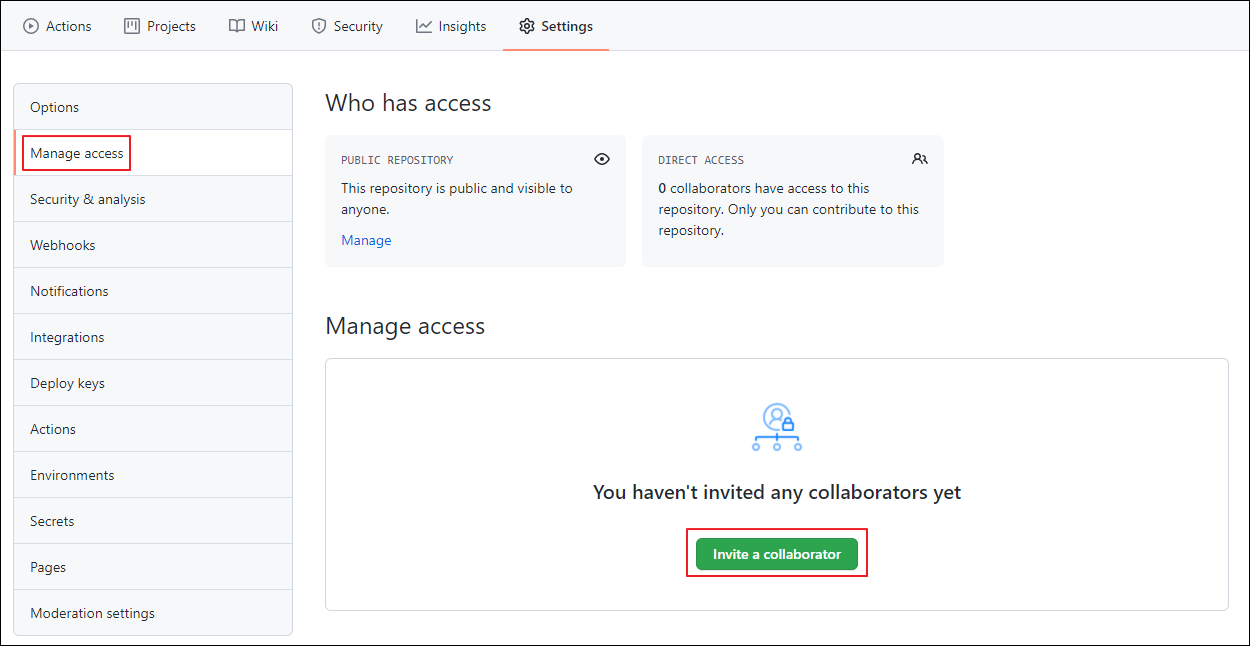The height and width of the screenshot is (646, 1250).
Task: Click Invite a collaborator button
Action: pos(777,554)
